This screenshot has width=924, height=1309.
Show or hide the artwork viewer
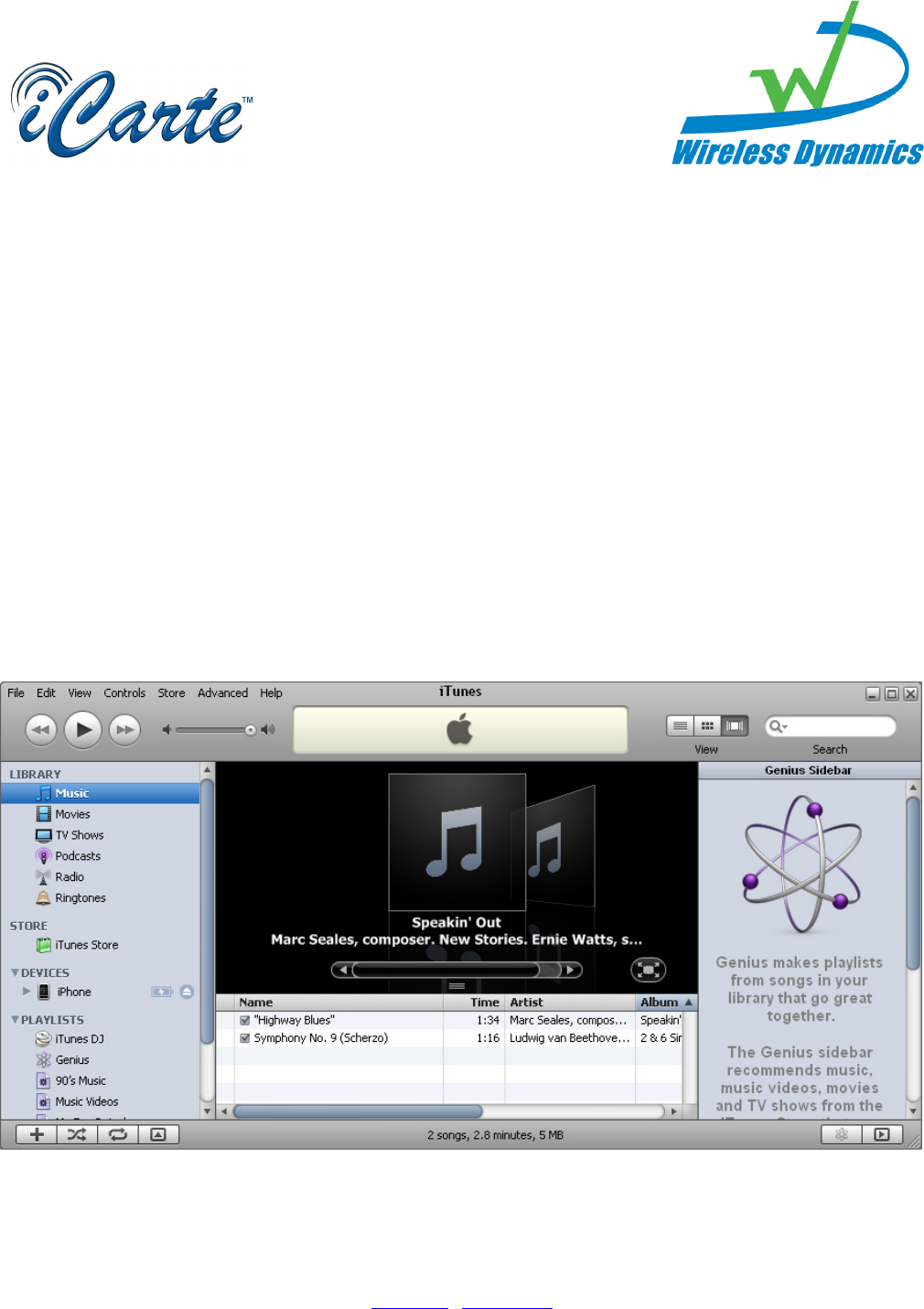coord(158,1134)
